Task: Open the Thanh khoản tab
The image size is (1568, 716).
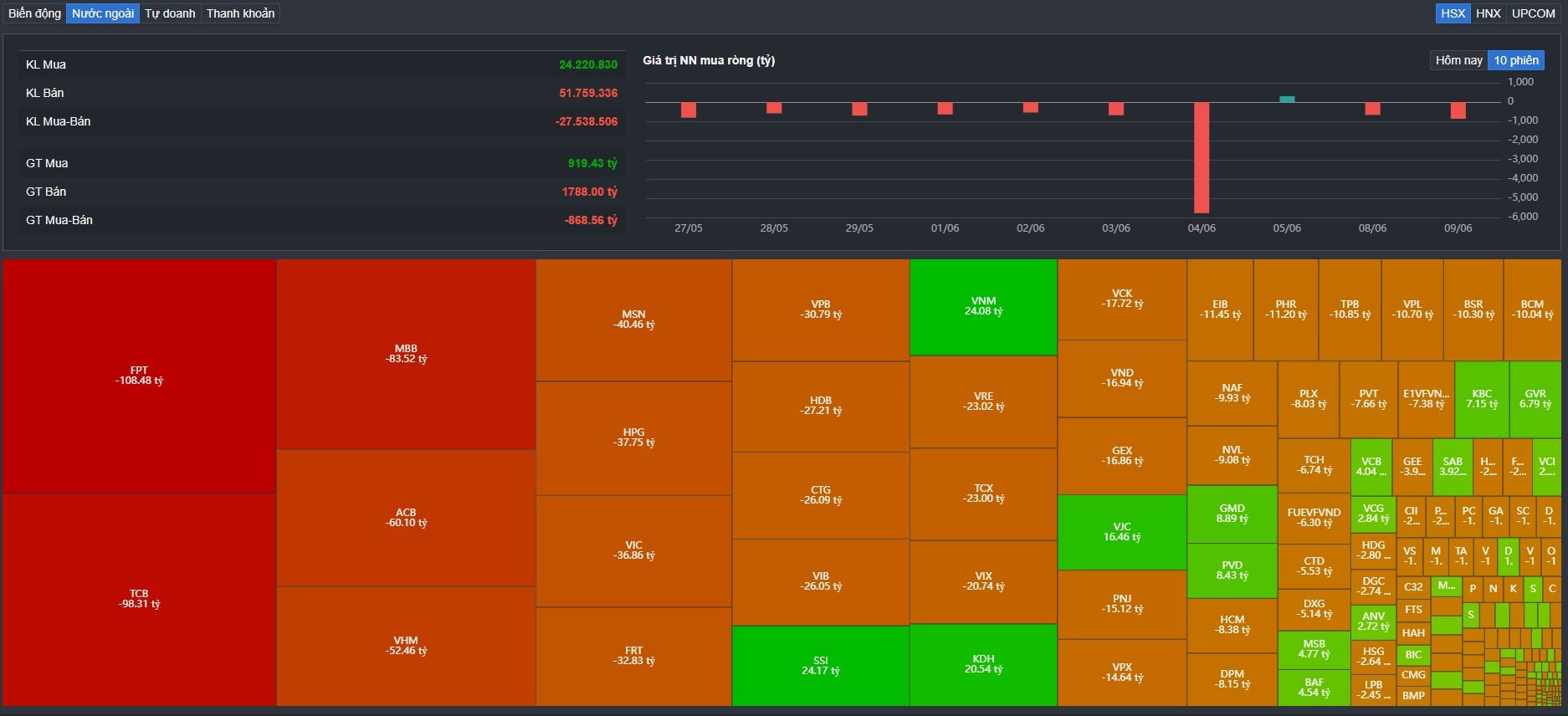Action: 240,13
